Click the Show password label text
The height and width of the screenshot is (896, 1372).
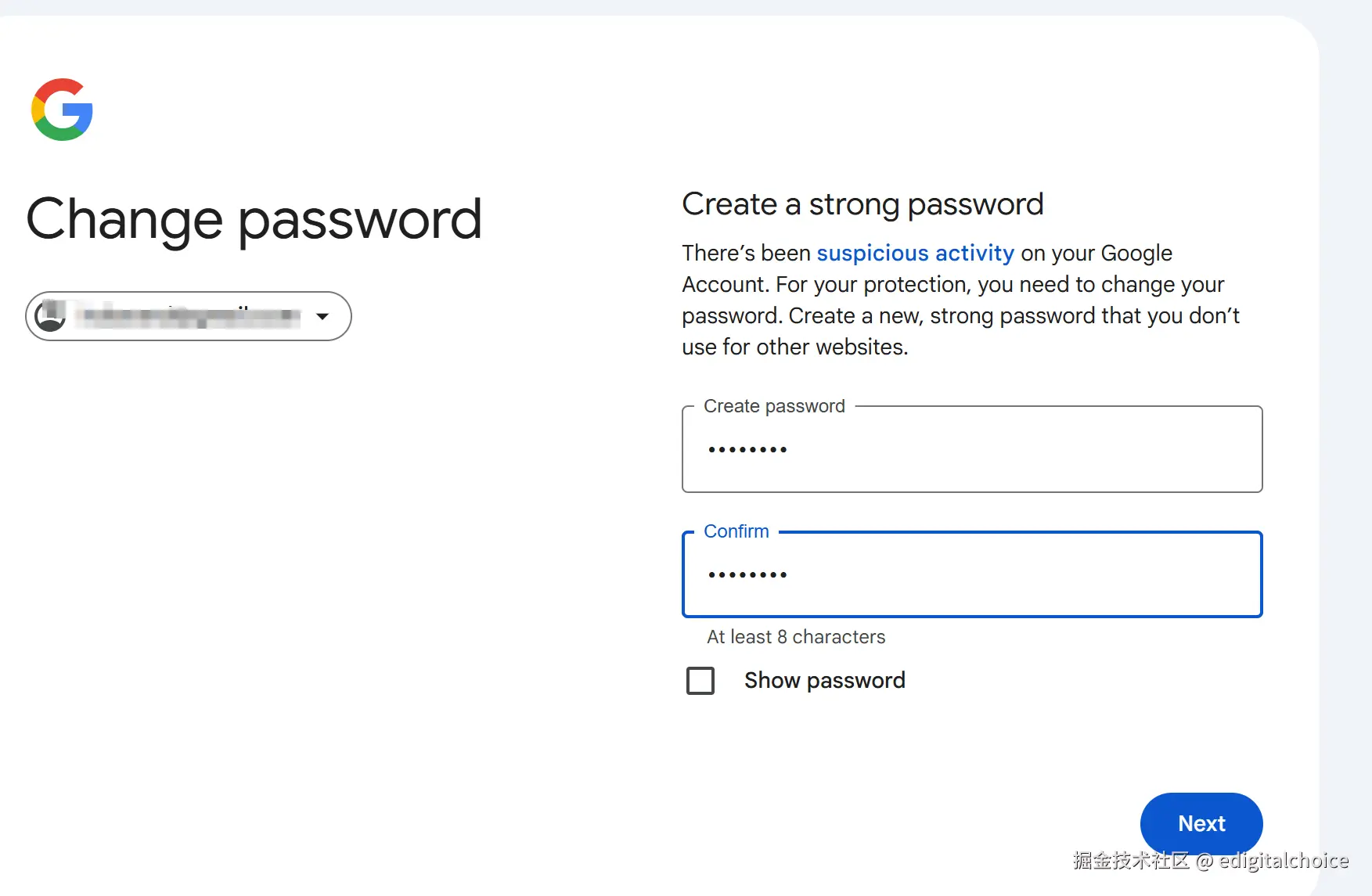coord(824,680)
